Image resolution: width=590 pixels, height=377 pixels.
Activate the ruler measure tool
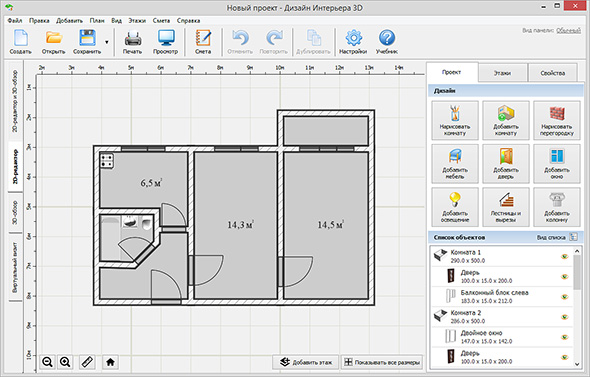pos(87,362)
